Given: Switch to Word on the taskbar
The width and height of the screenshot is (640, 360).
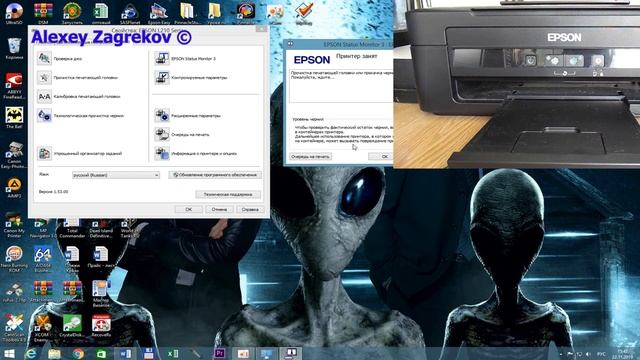Looking at the screenshot, I should point(125,353).
